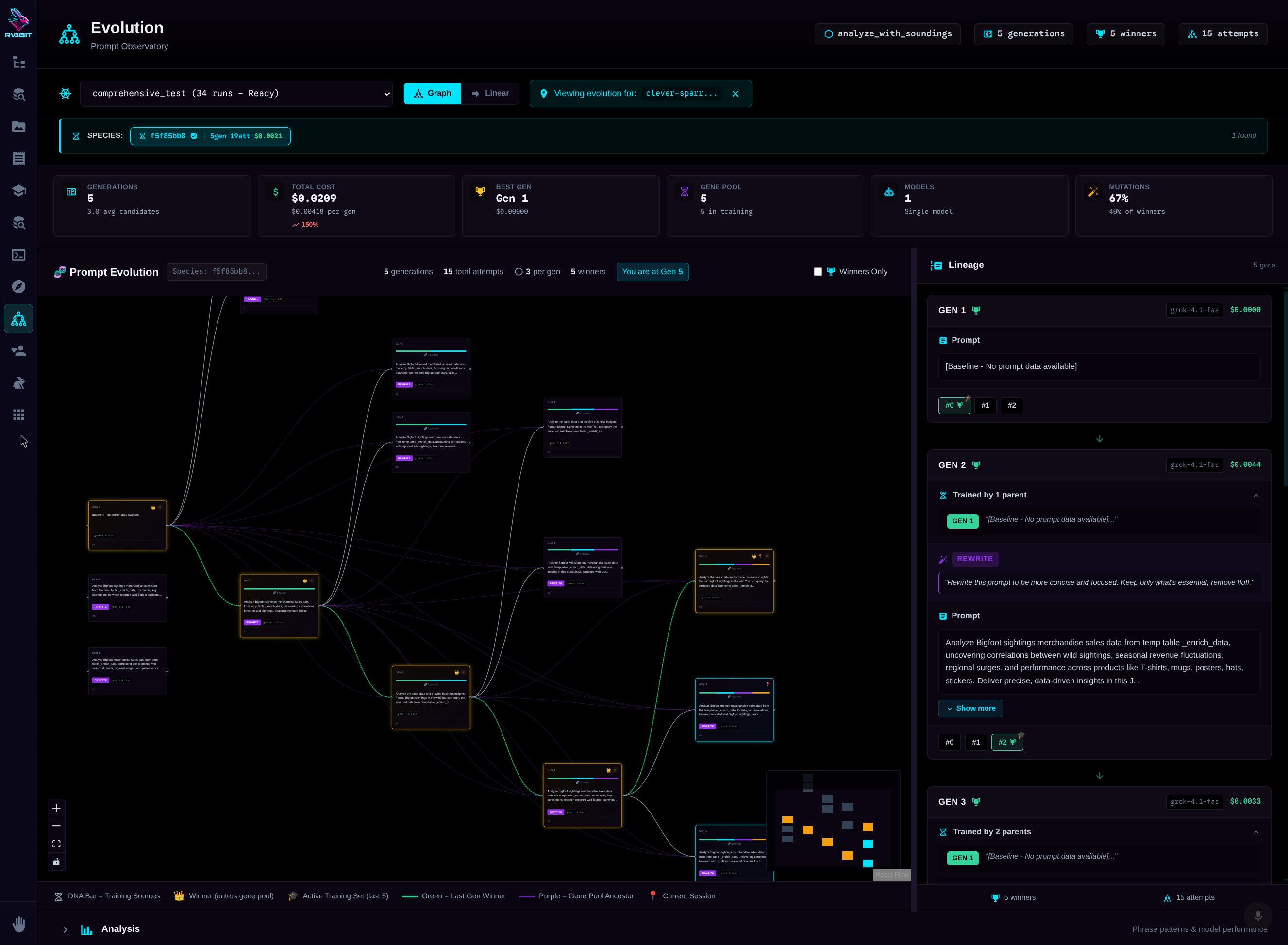Click the graduation cap sidebar icon
Screen dimensions: 1288x945
tap(18, 190)
